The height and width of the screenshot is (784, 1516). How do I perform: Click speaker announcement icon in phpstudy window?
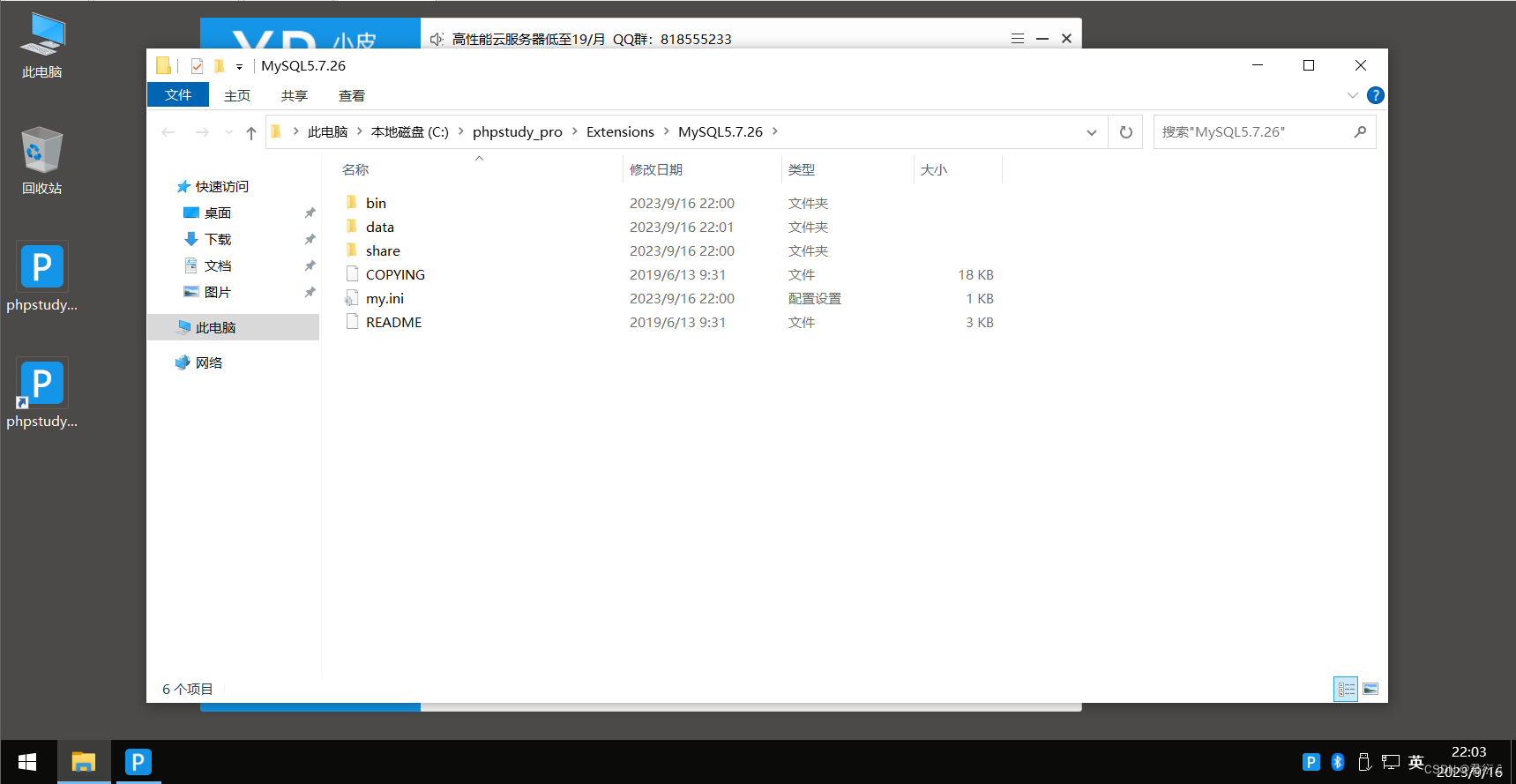click(x=437, y=39)
